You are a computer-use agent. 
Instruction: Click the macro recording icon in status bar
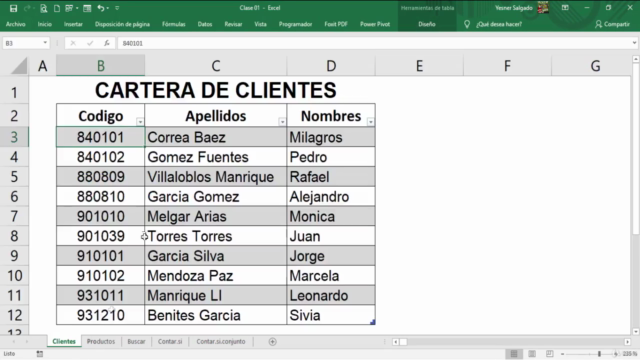click(40, 354)
